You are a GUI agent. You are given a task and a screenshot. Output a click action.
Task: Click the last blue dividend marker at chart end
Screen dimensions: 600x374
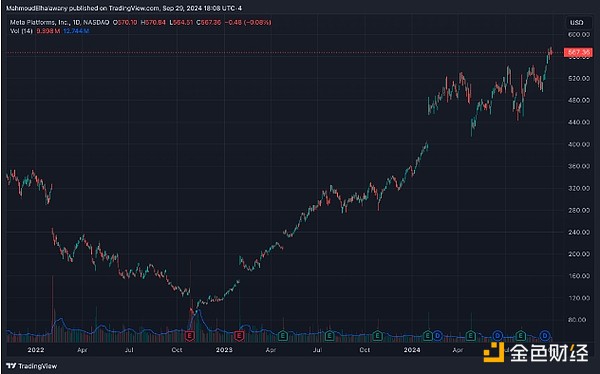click(x=545, y=336)
